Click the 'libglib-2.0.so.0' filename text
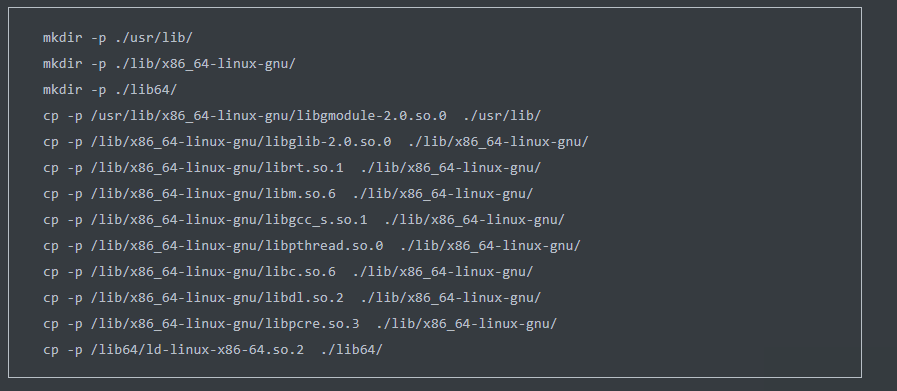The image size is (897, 391). [328, 141]
